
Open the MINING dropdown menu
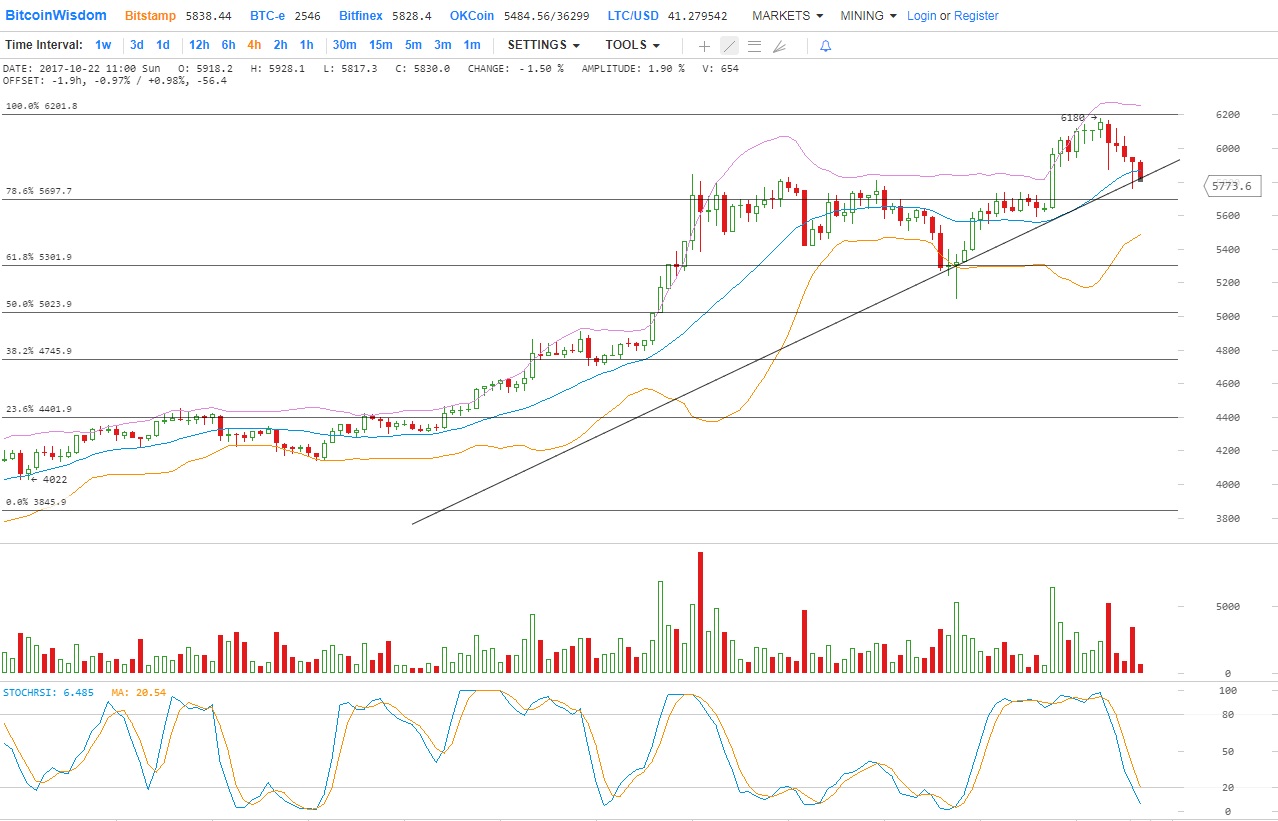pos(868,16)
